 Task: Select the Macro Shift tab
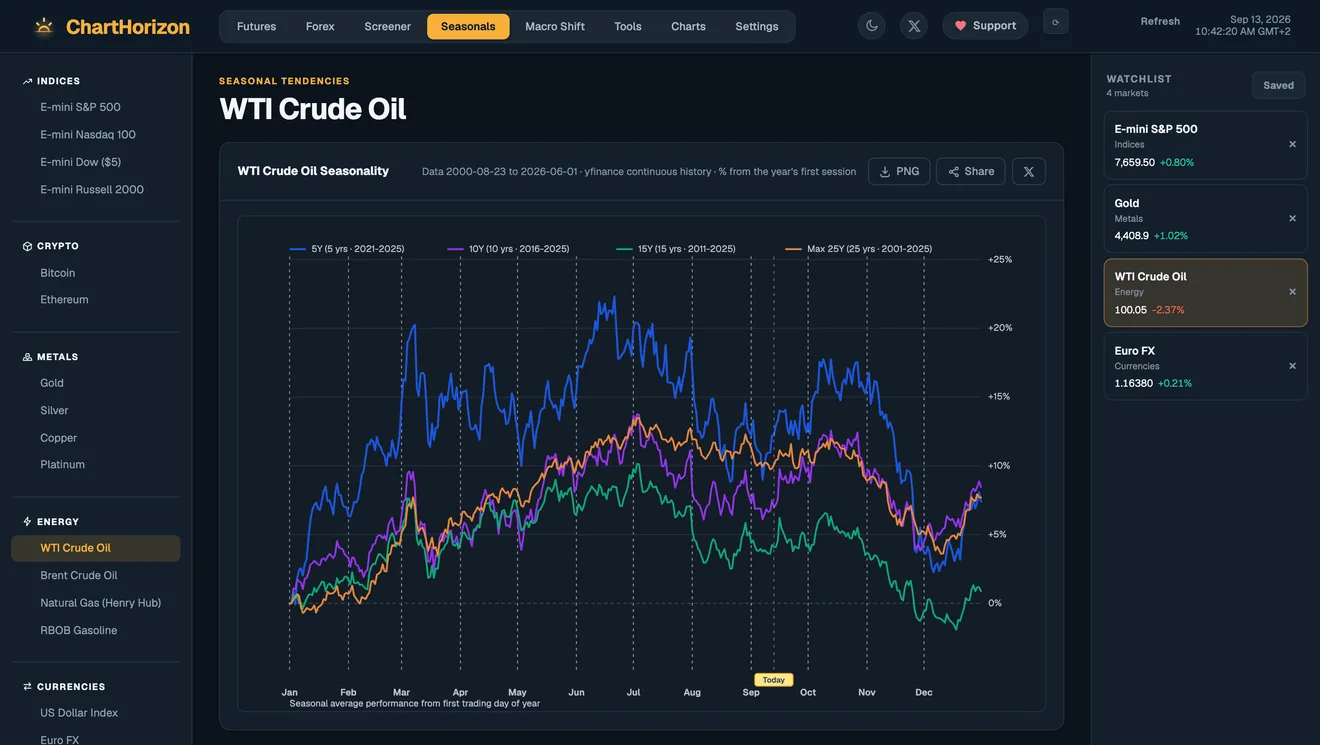pos(555,26)
